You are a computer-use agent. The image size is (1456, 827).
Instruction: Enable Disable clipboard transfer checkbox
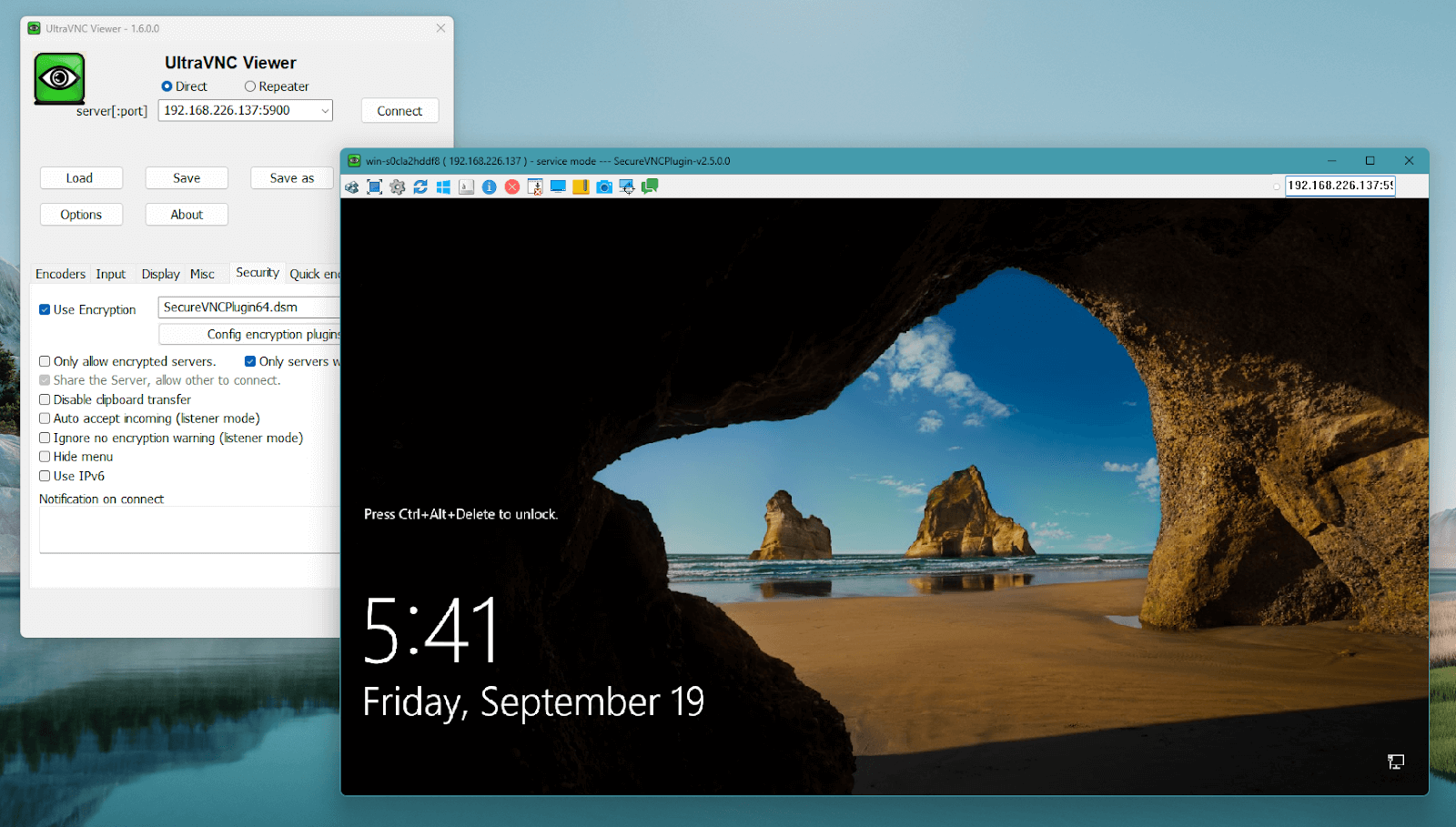click(45, 399)
